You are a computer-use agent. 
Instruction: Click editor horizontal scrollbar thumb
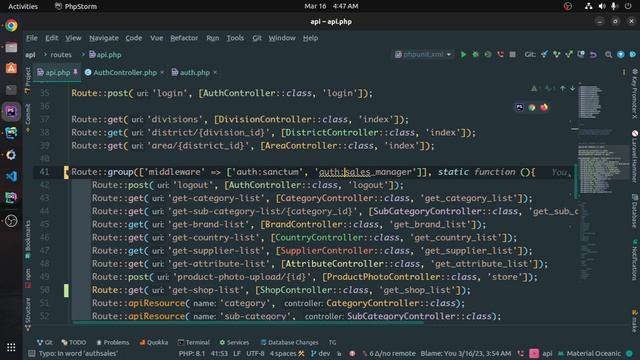click(248, 322)
